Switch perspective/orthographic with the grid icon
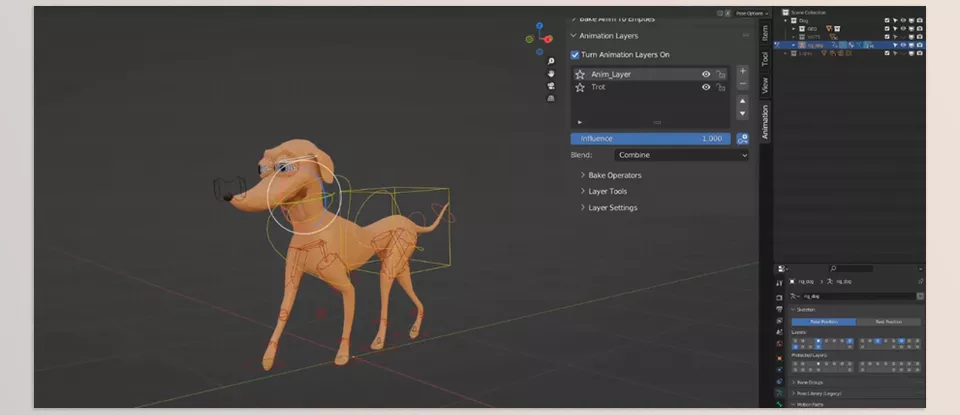This screenshot has height=415, width=960. pyautogui.click(x=551, y=99)
